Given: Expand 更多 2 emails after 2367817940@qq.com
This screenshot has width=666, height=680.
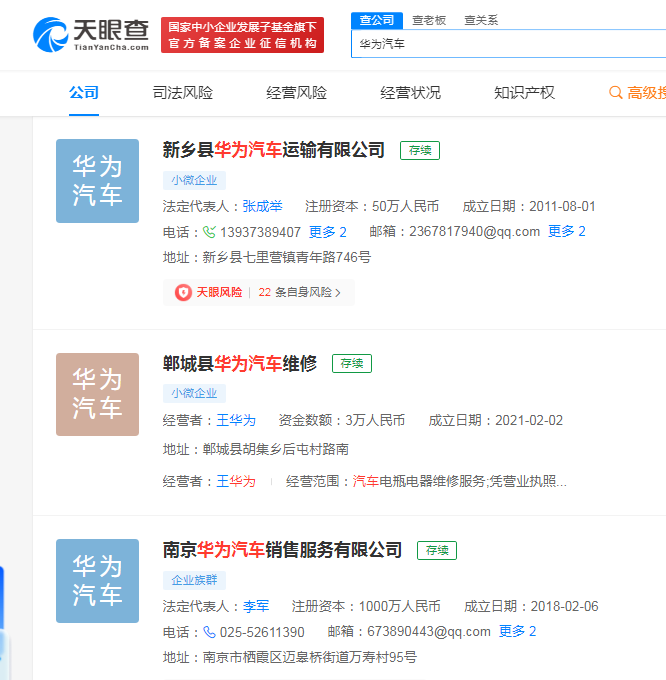Looking at the screenshot, I should tap(567, 231).
